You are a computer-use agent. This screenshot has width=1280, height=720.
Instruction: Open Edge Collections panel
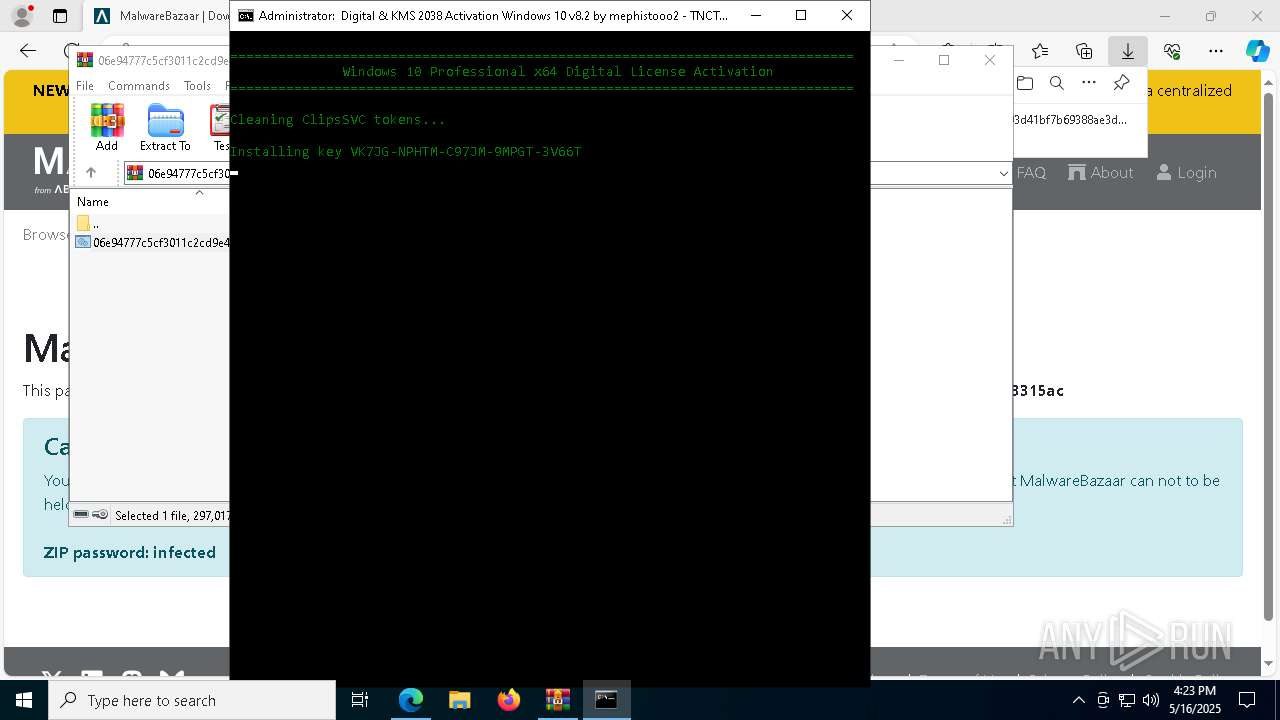pyautogui.click(x=1084, y=51)
